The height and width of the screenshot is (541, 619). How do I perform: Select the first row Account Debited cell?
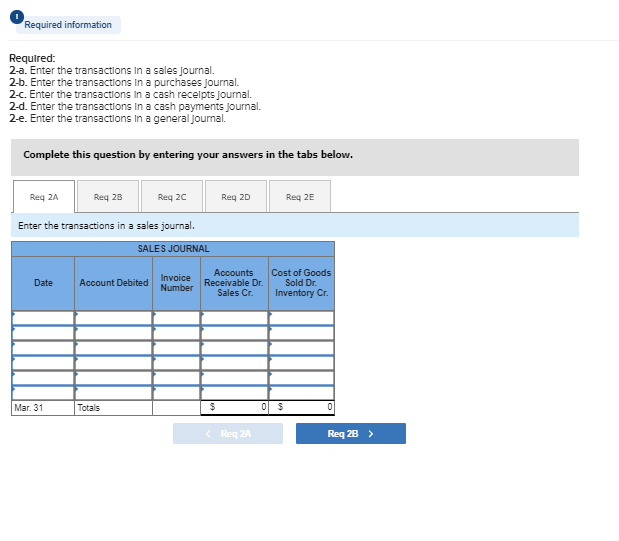coord(113,318)
